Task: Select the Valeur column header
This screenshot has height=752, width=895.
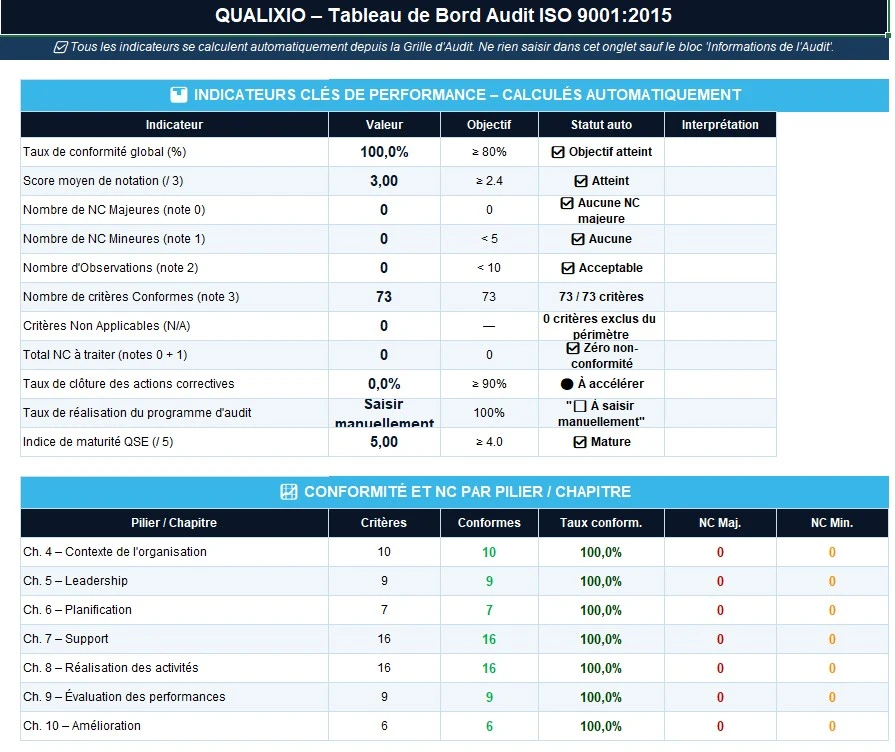Action: tap(384, 124)
